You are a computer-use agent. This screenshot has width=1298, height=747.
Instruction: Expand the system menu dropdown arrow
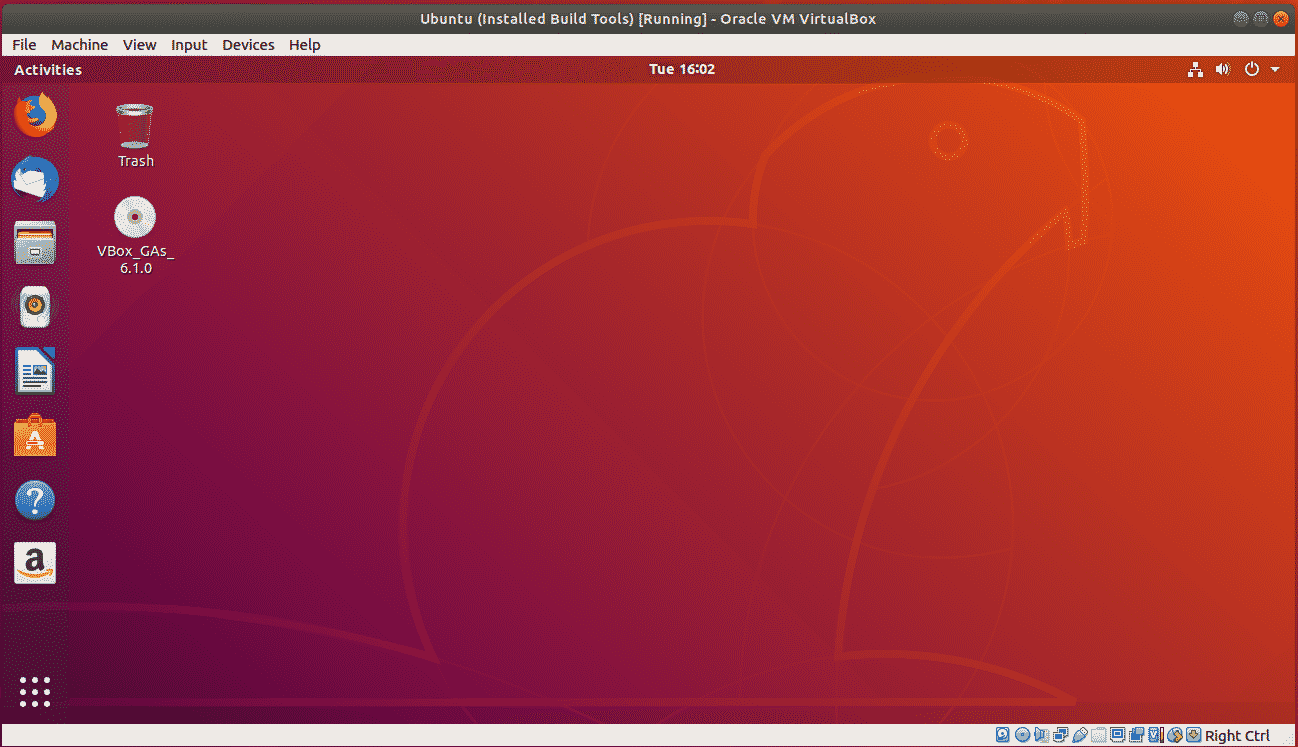1275,69
